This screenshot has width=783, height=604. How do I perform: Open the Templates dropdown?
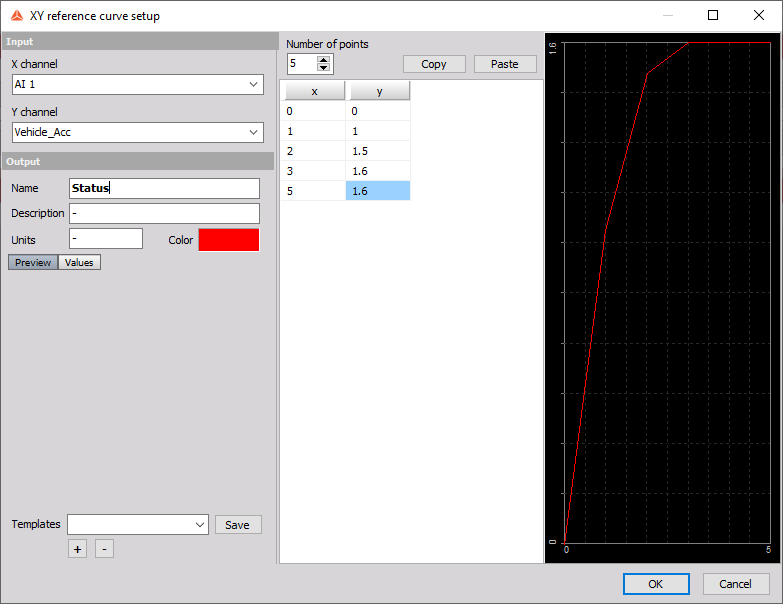tap(138, 525)
